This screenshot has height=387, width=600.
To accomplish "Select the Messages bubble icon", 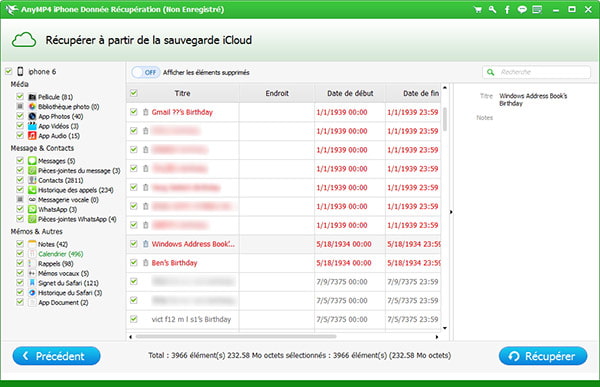I will point(32,161).
